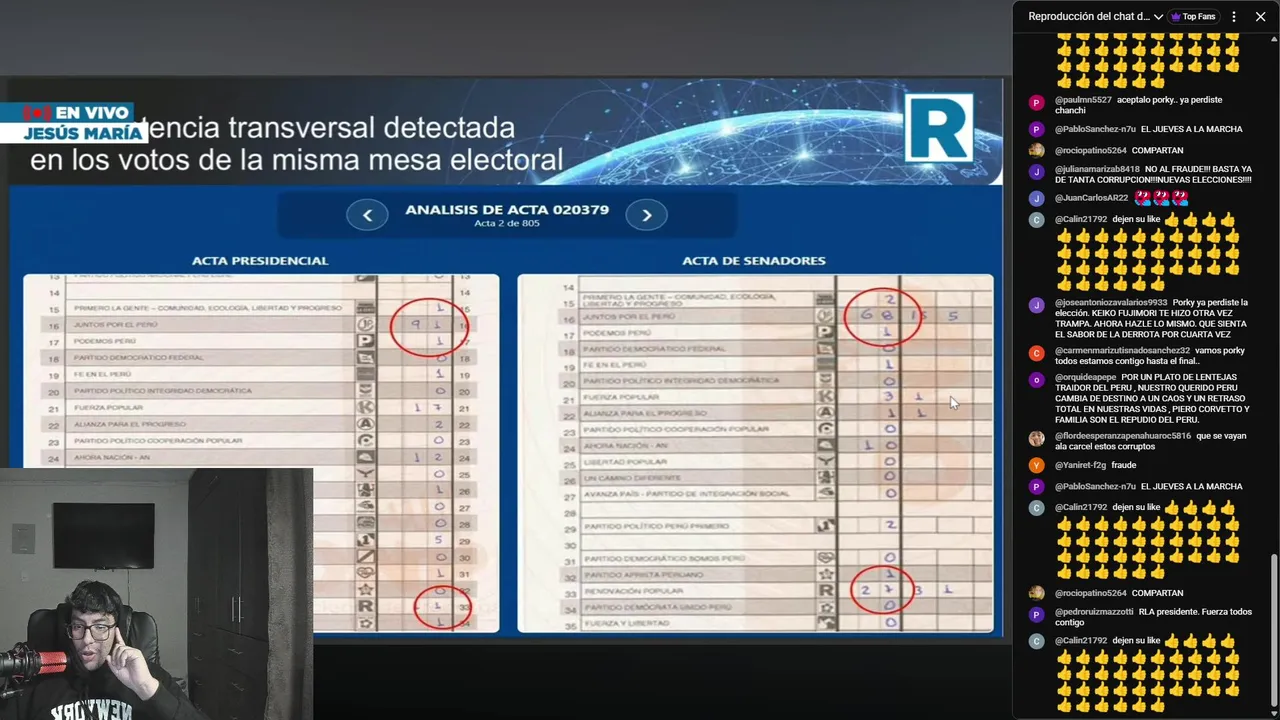Click the streamer webcam overlay
This screenshot has width=1280, height=720.
click(156, 593)
